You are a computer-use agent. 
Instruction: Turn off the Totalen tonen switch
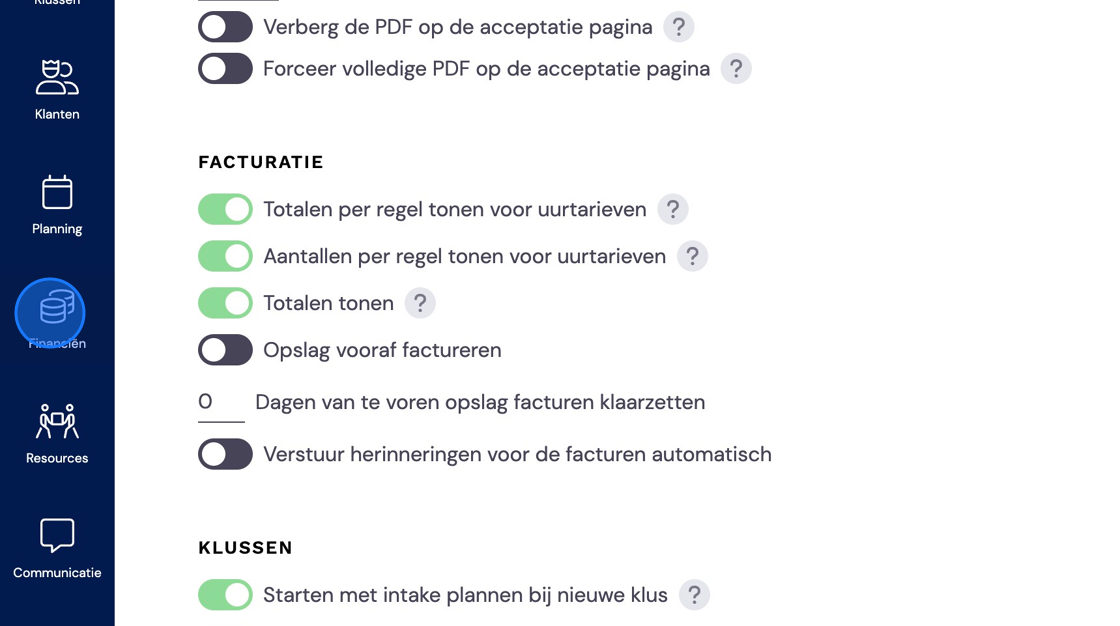tap(225, 303)
